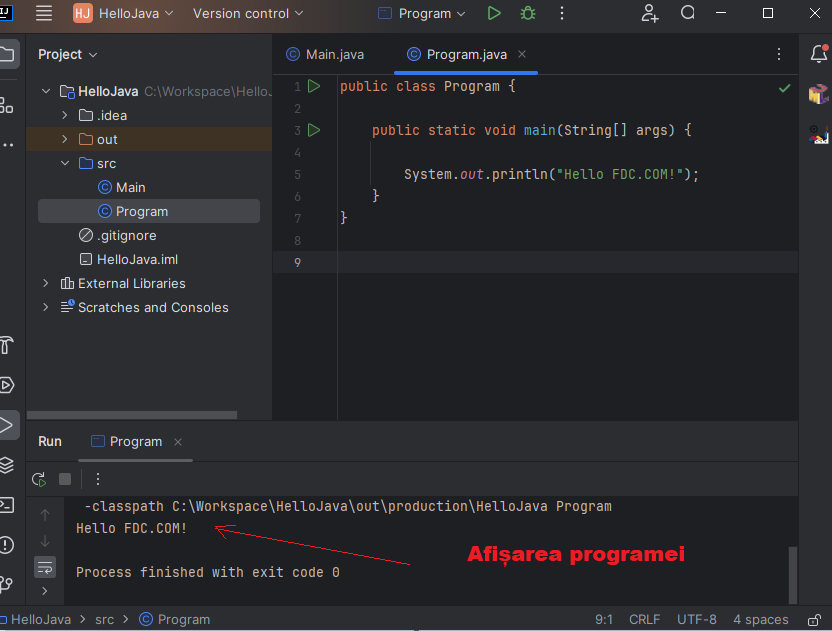The height and width of the screenshot is (631, 832).
Task: Expand the .idea folder
Action: [65, 115]
